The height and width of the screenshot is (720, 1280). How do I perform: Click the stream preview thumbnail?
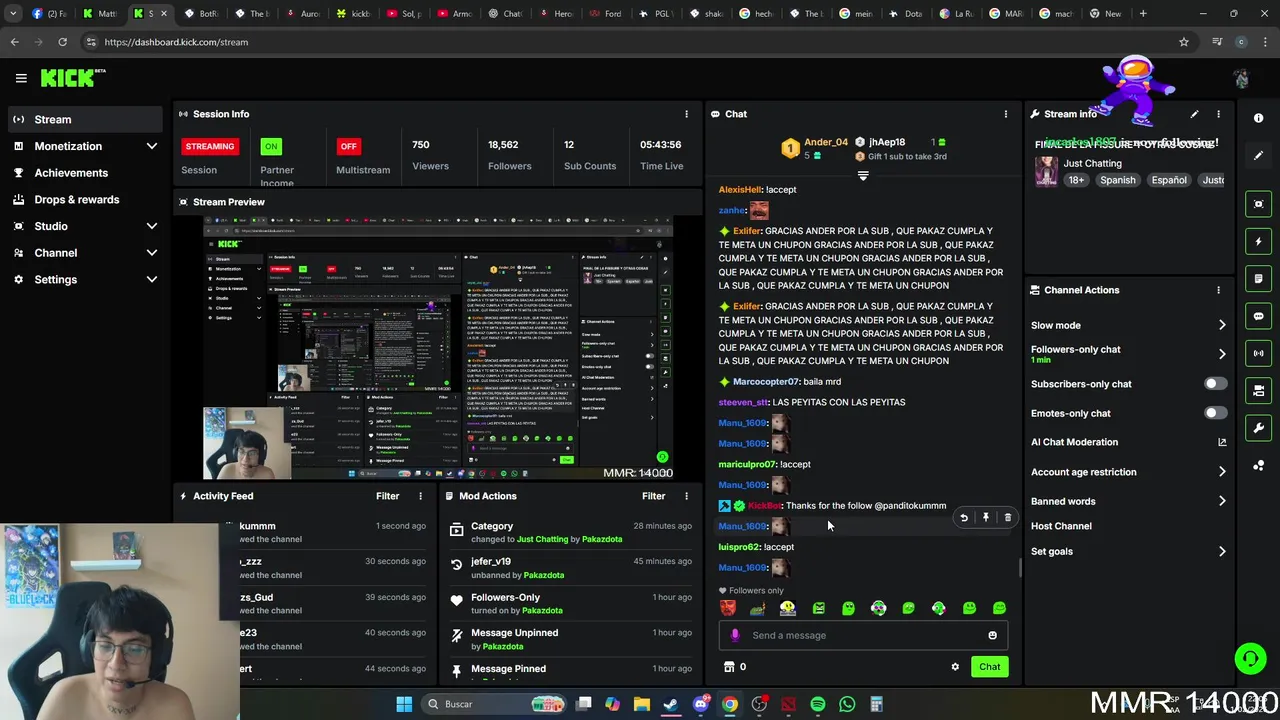pos(438,347)
